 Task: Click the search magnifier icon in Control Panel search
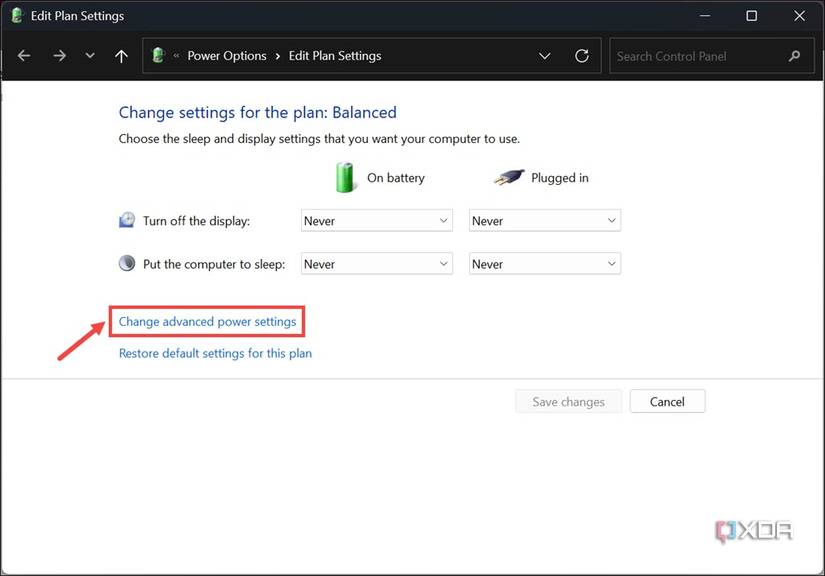point(793,56)
